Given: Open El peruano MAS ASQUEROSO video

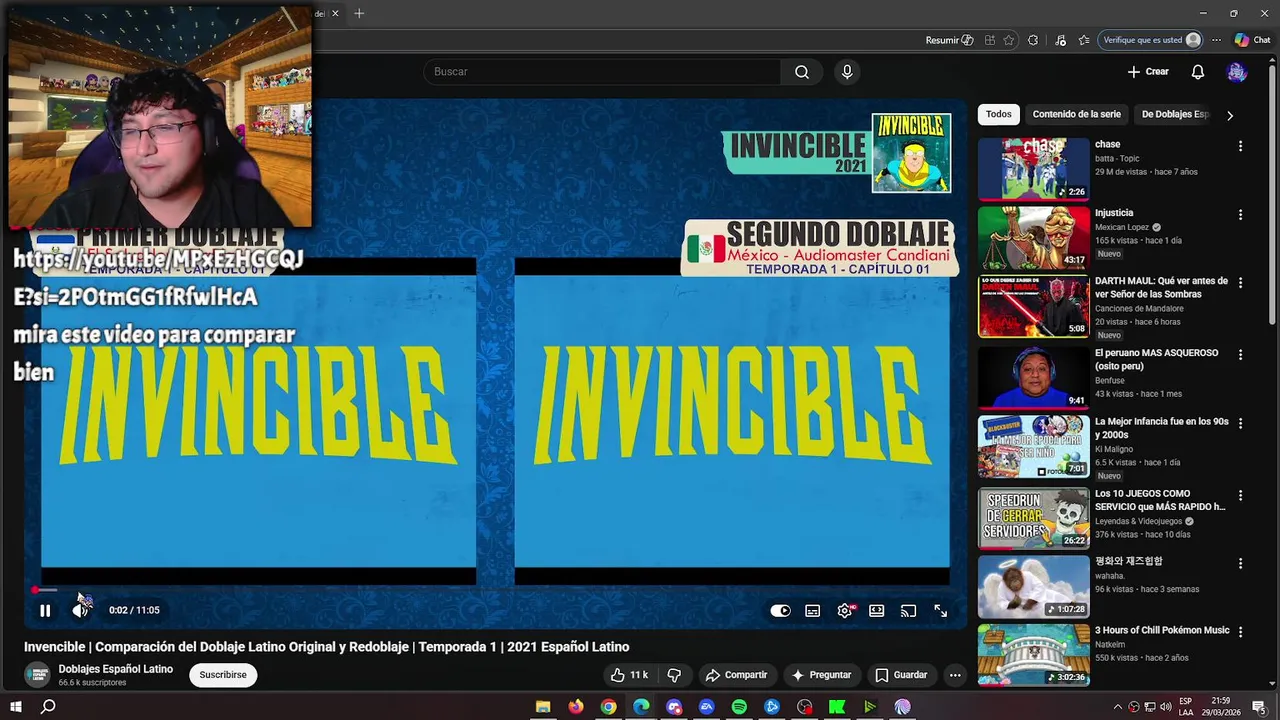Looking at the screenshot, I should [1156, 359].
